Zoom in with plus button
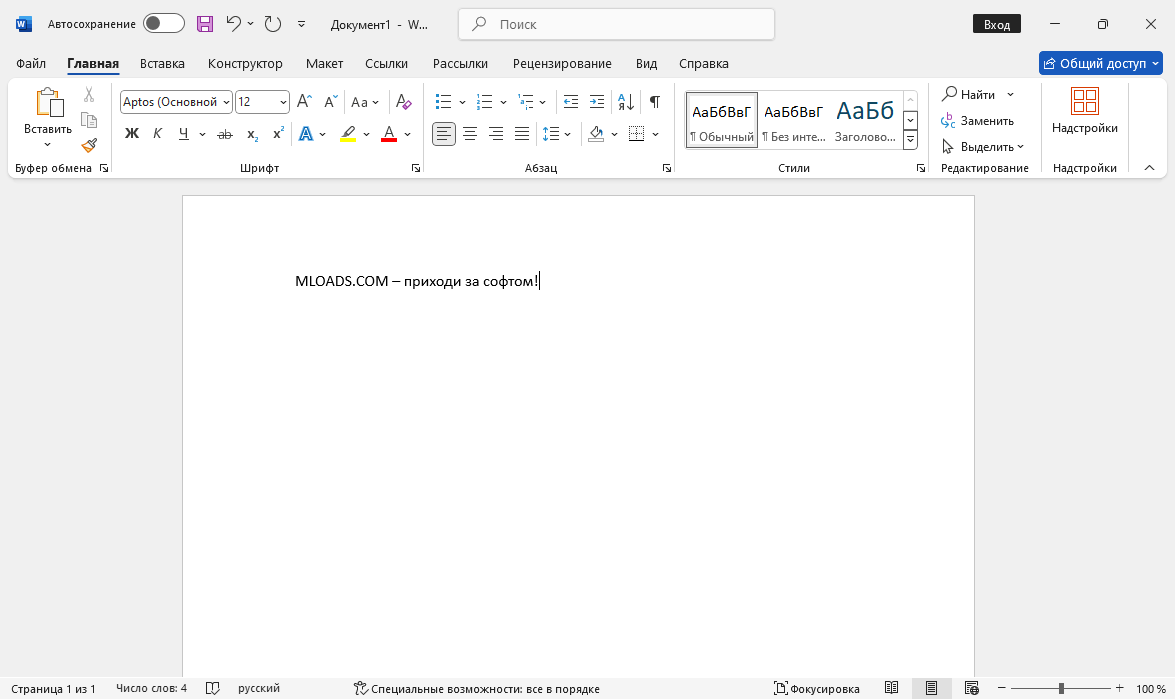The height and width of the screenshot is (699, 1175). 1120,688
